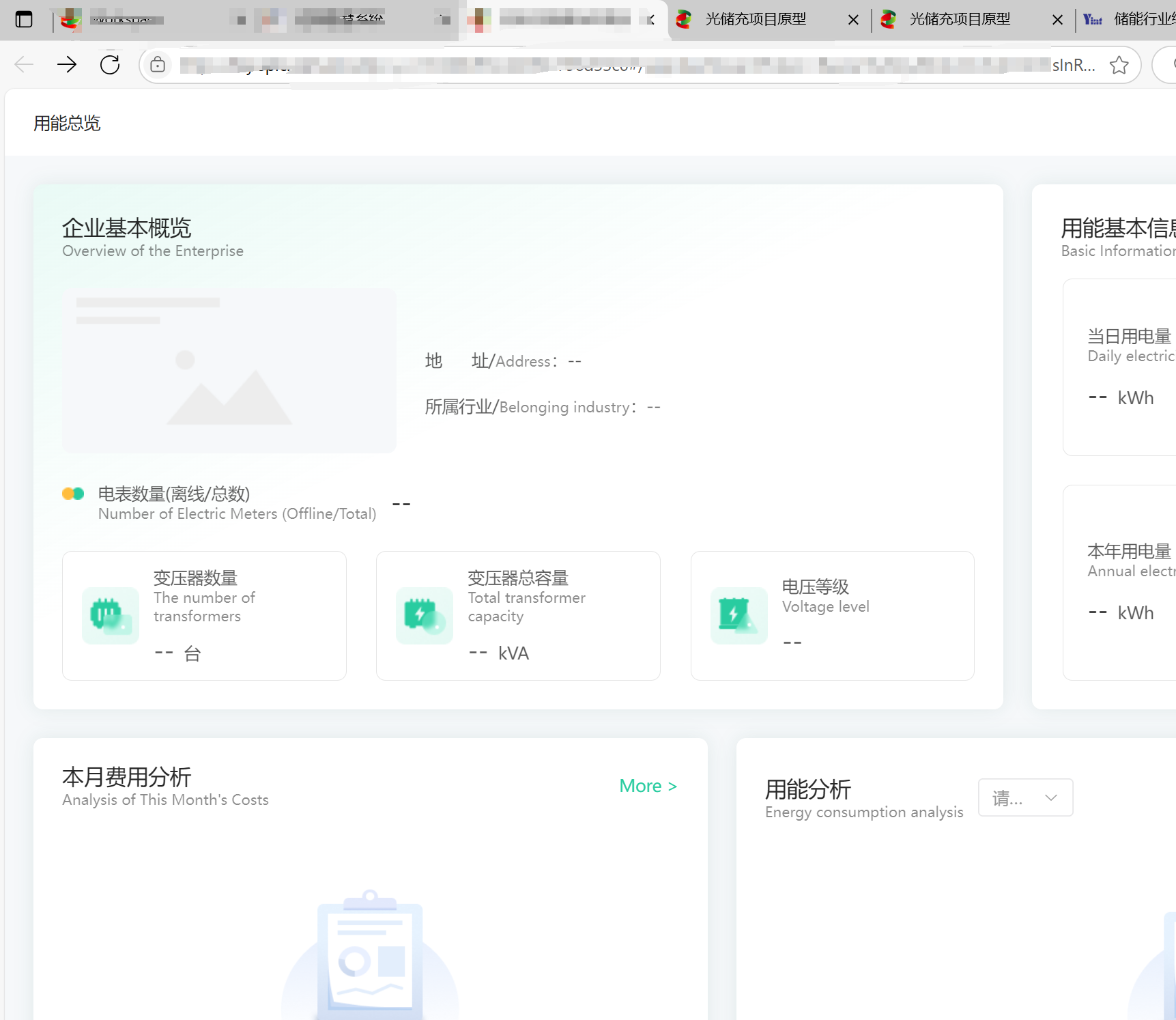Click the first 光储充项目原型 tab favicon
Viewport: 1176px width, 1020px height.
pyautogui.click(x=684, y=20)
